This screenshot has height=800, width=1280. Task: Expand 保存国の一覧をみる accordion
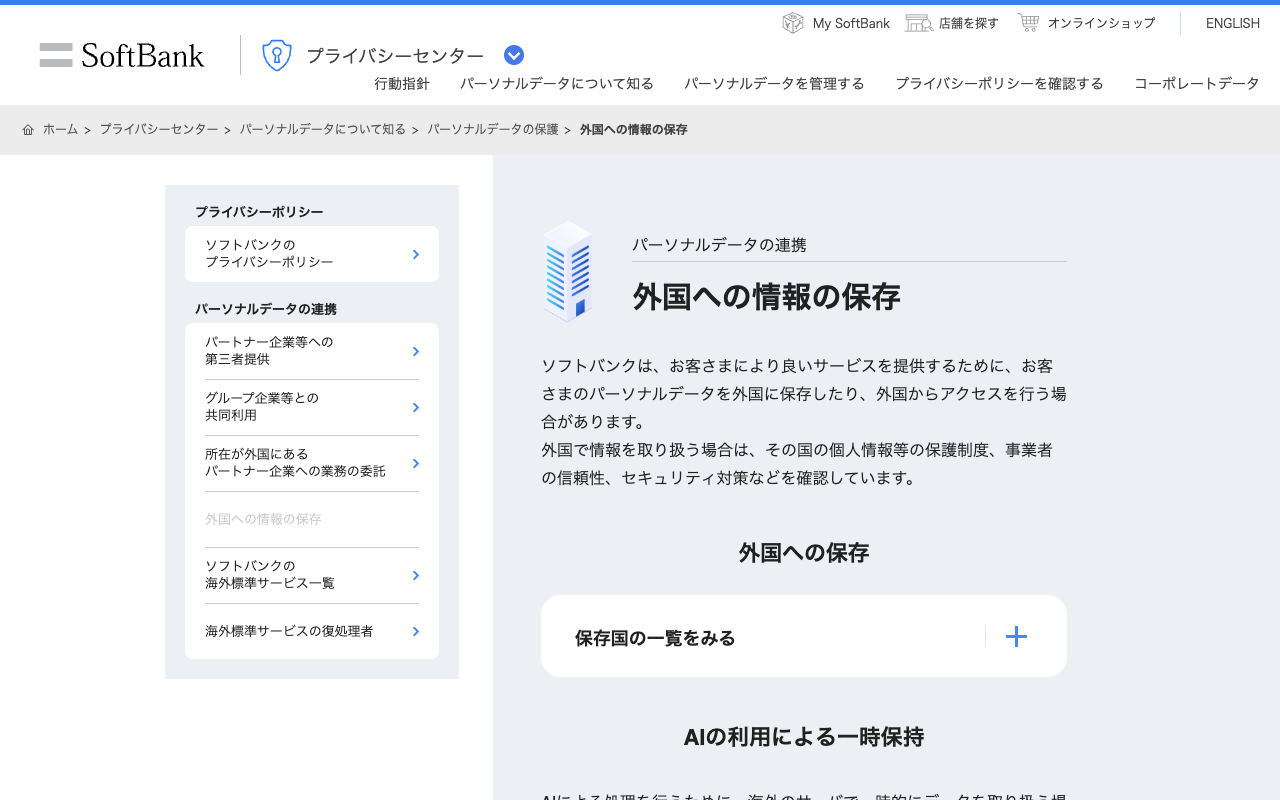[804, 636]
